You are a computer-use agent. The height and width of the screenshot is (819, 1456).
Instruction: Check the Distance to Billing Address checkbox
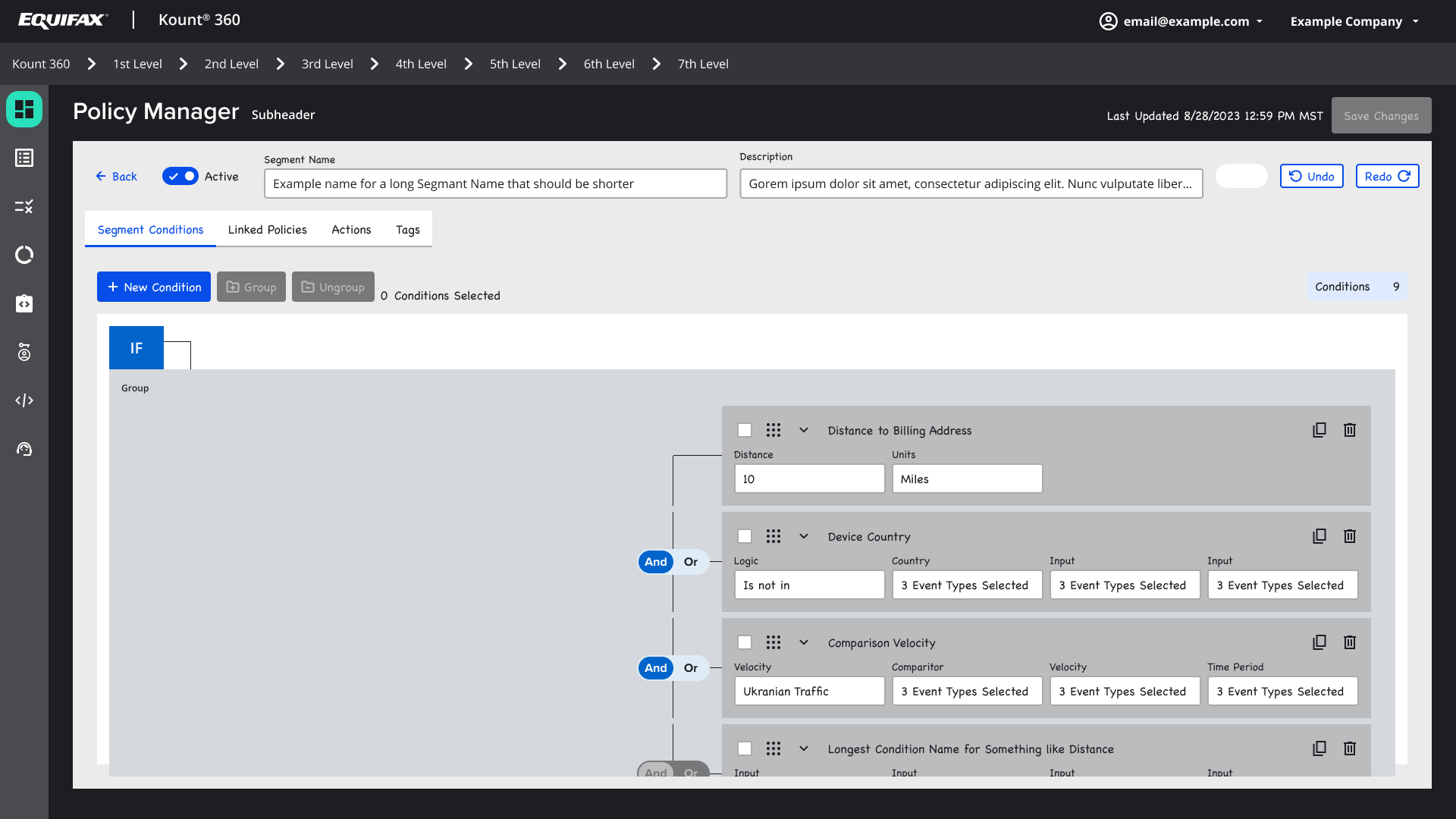click(745, 430)
